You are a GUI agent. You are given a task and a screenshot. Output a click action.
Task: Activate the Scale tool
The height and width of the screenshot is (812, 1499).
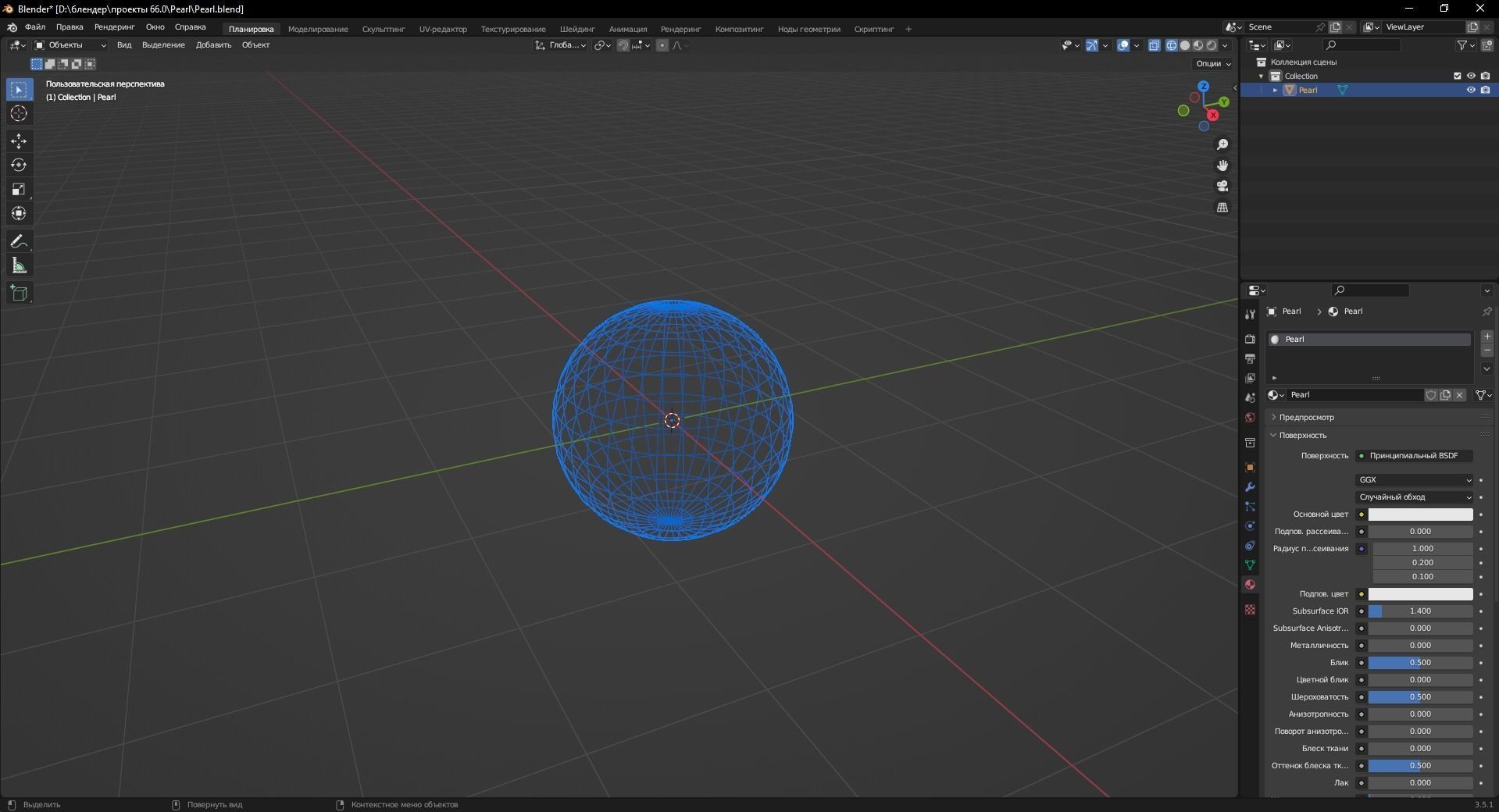click(x=19, y=190)
